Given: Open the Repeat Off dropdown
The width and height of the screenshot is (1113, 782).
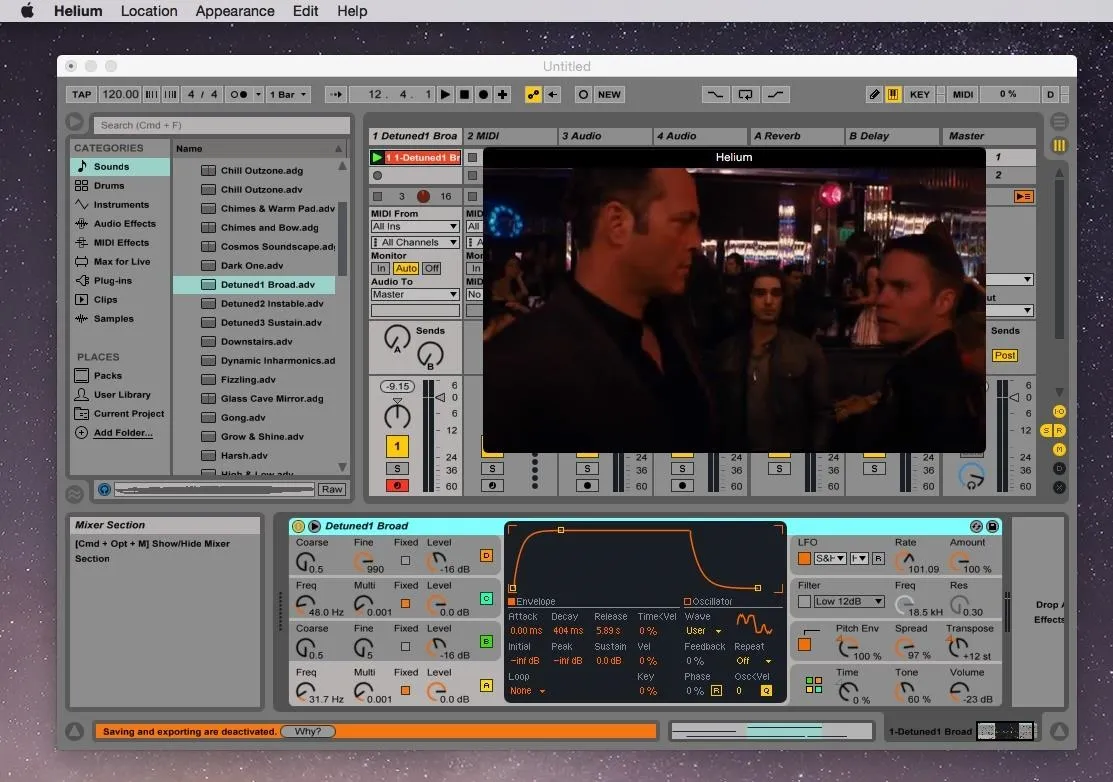Looking at the screenshot, I should (x=753, y=661).
